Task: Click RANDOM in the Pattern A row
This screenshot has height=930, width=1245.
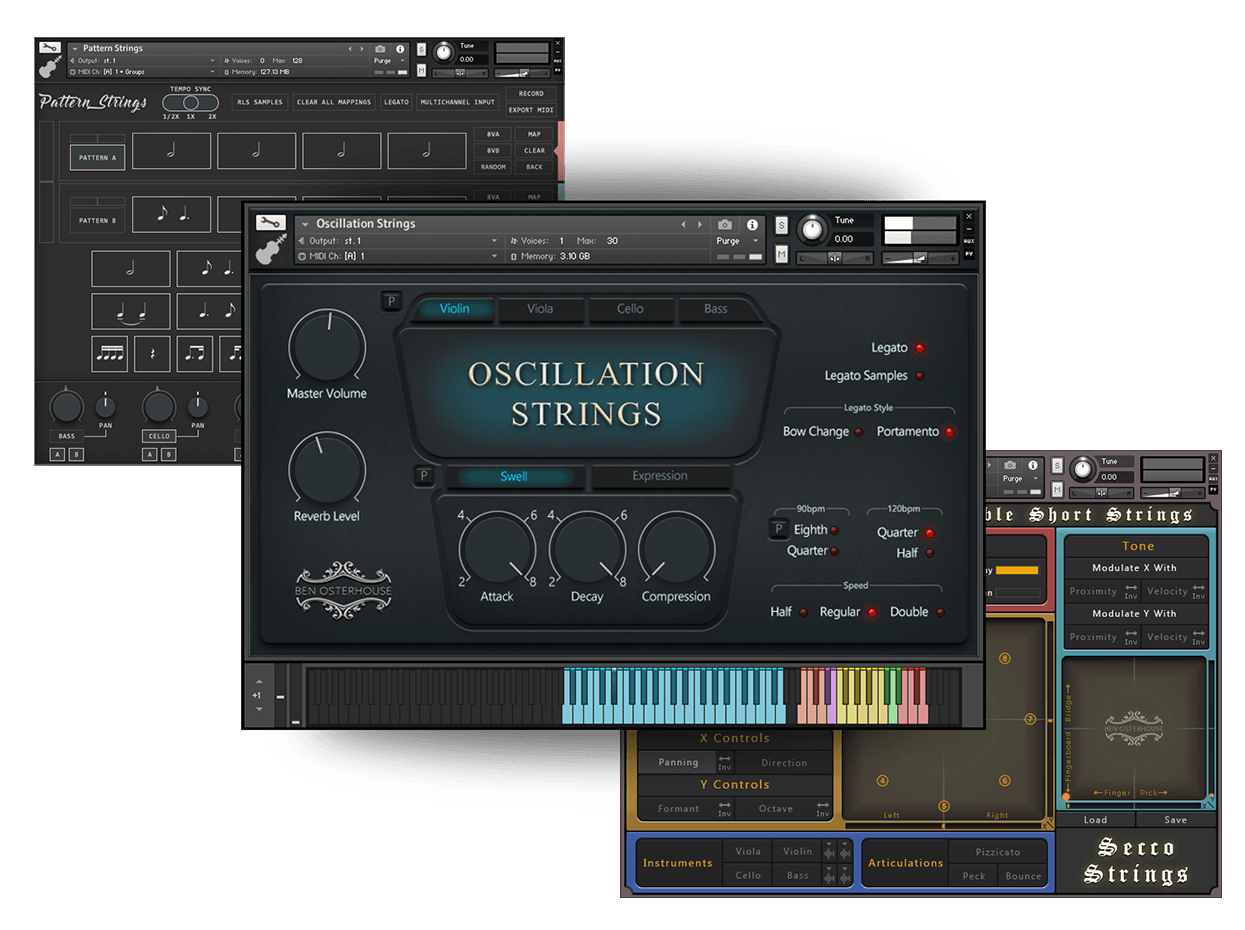Action: point(493,167)
